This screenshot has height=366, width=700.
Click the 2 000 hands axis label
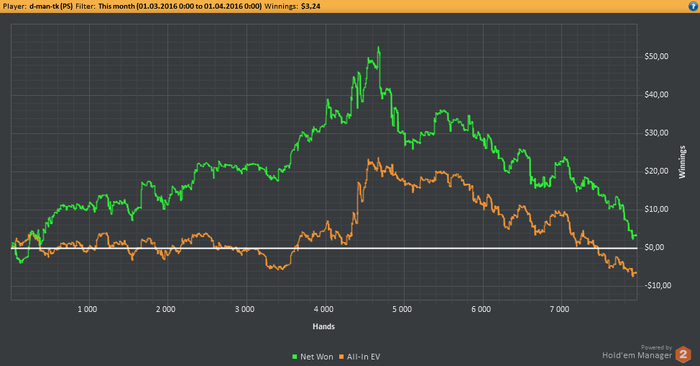point(166,309)
